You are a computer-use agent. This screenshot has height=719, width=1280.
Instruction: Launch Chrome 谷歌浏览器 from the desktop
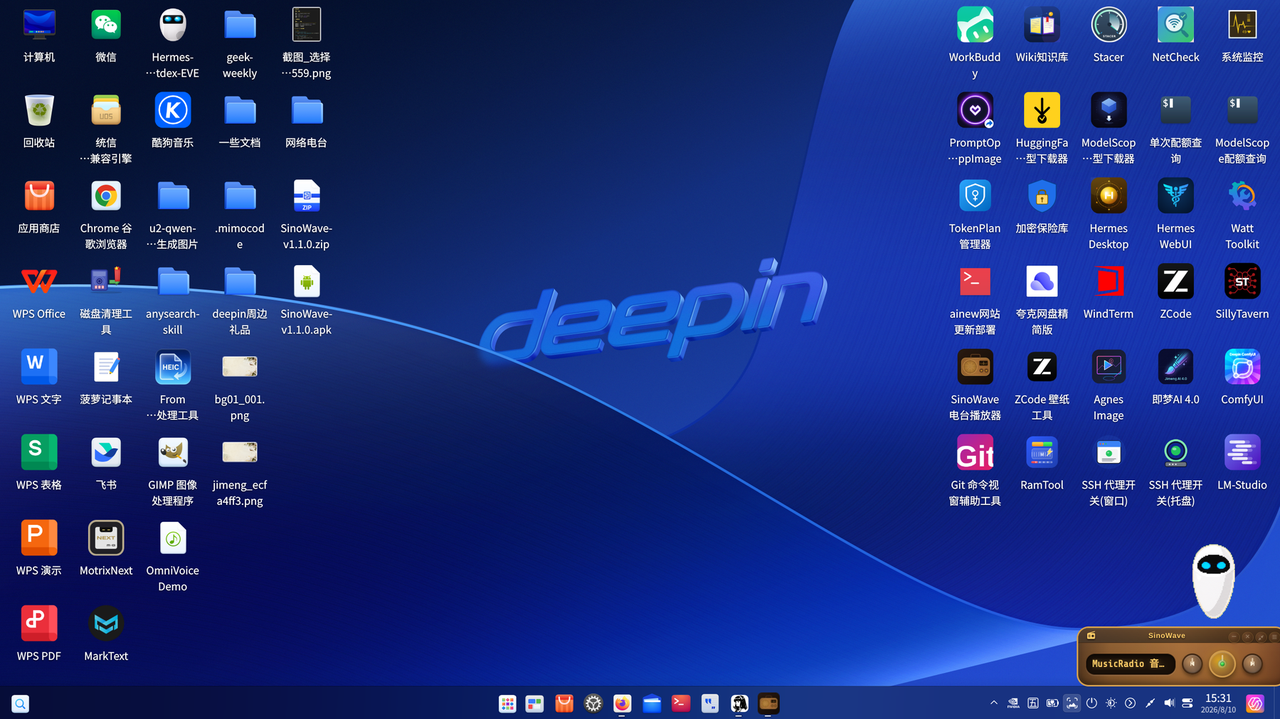click(106, 196)
